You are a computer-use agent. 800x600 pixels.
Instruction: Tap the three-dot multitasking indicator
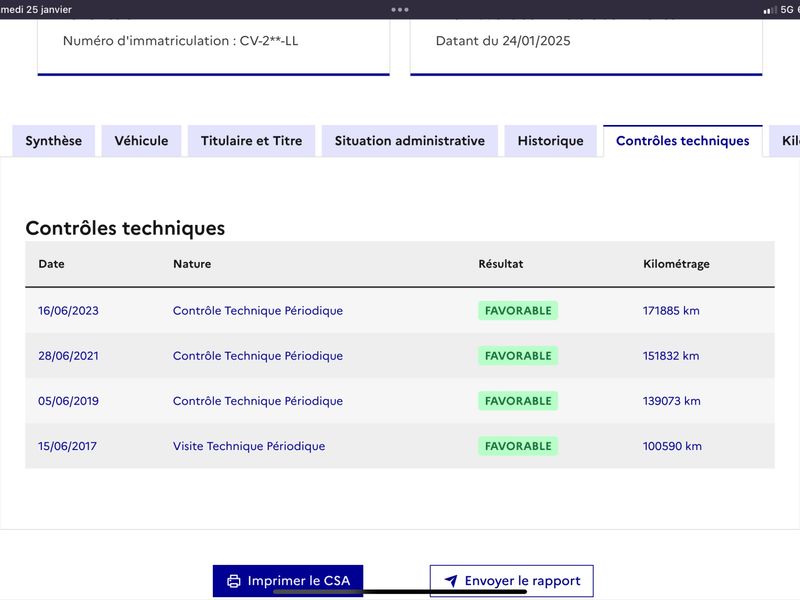400,9
